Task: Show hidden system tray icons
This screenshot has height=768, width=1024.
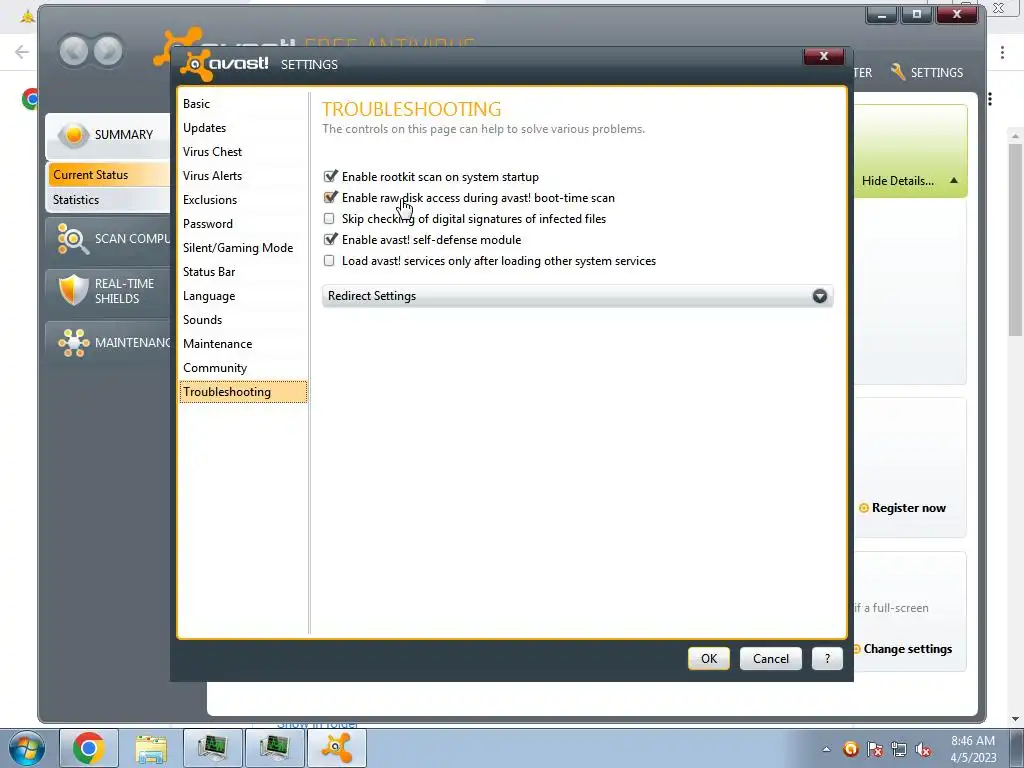Action: point(826,749)
